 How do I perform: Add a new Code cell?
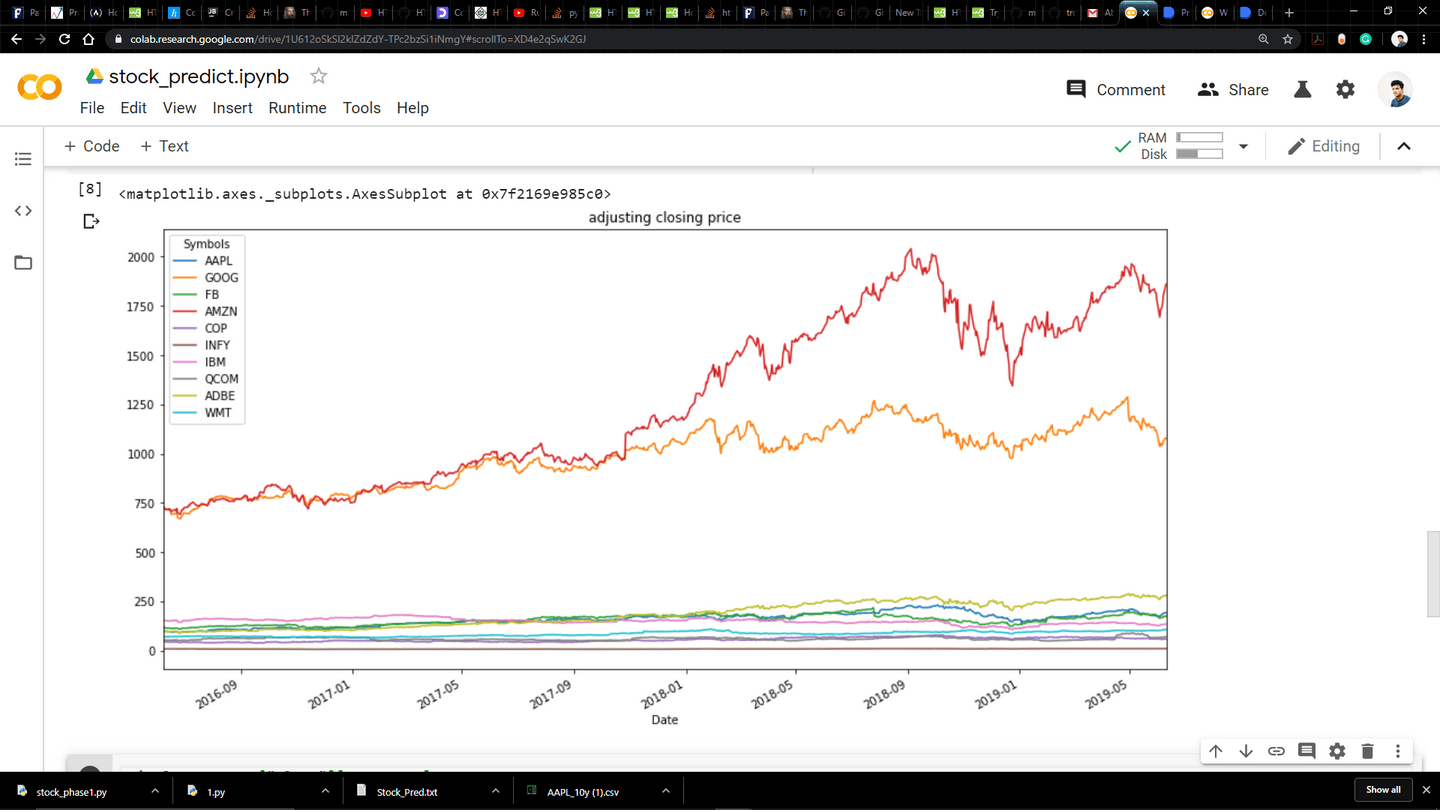(91, 146)
